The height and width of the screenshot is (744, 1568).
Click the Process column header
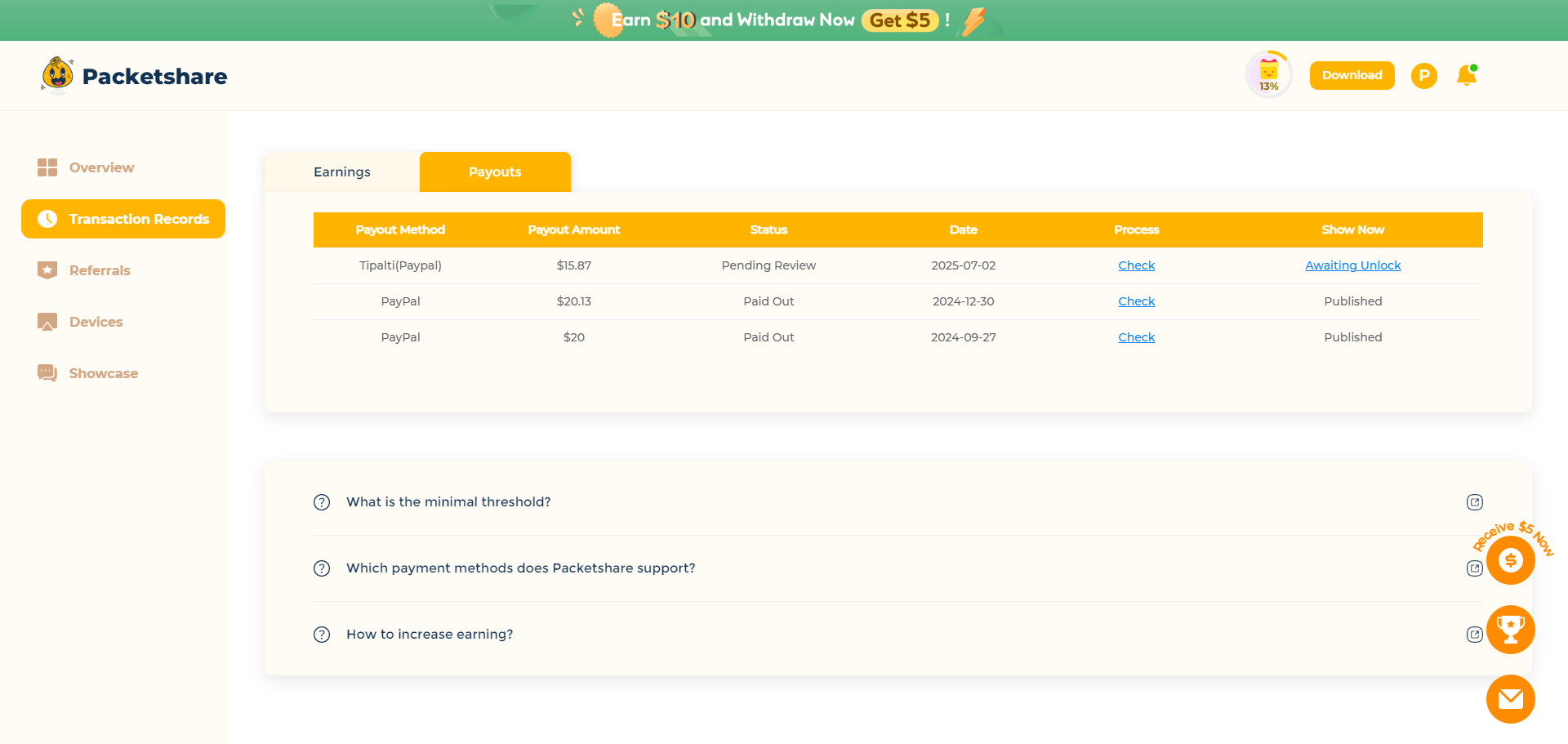1136,230
